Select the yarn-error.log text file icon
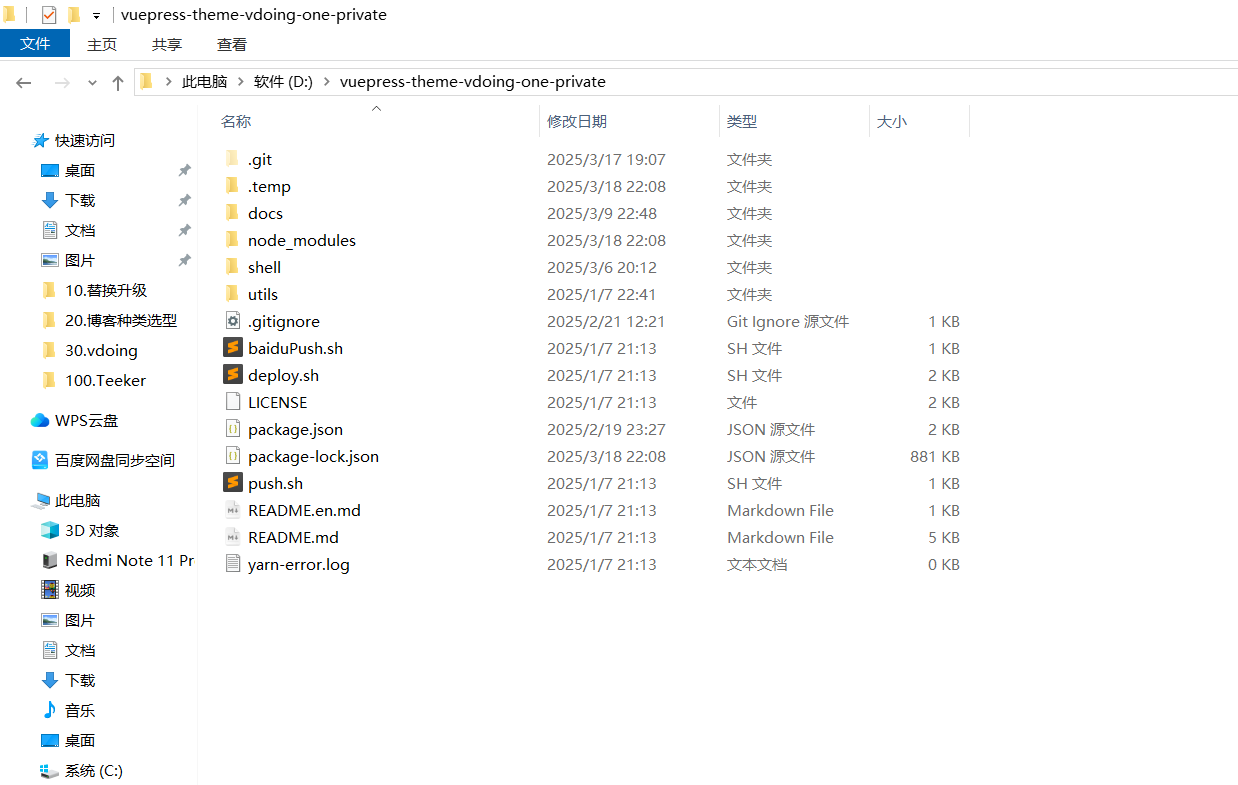This screenshot has height=785, width=1238. tap(232, 564)
